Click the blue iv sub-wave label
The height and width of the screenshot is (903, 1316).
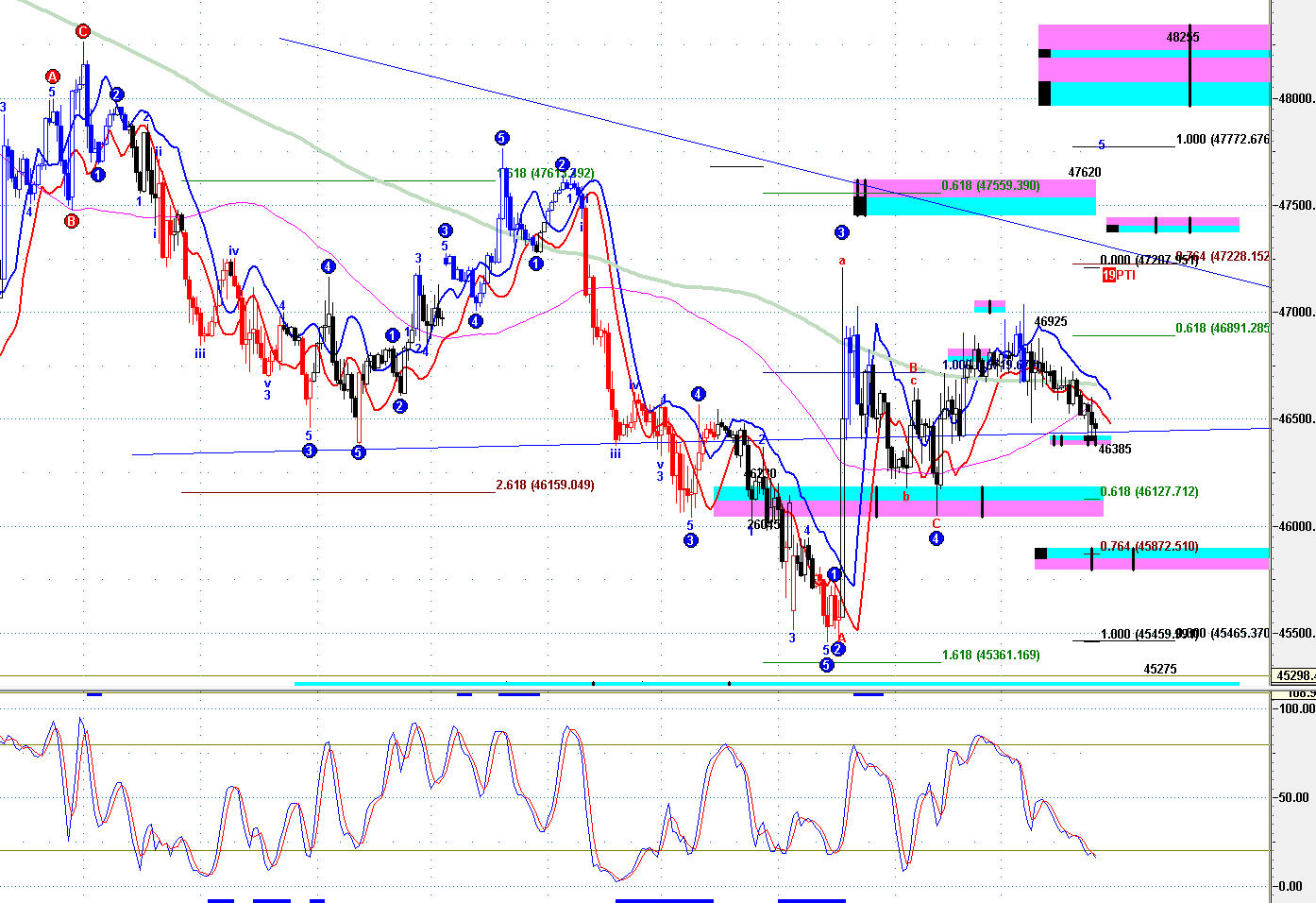coord(233,251)
